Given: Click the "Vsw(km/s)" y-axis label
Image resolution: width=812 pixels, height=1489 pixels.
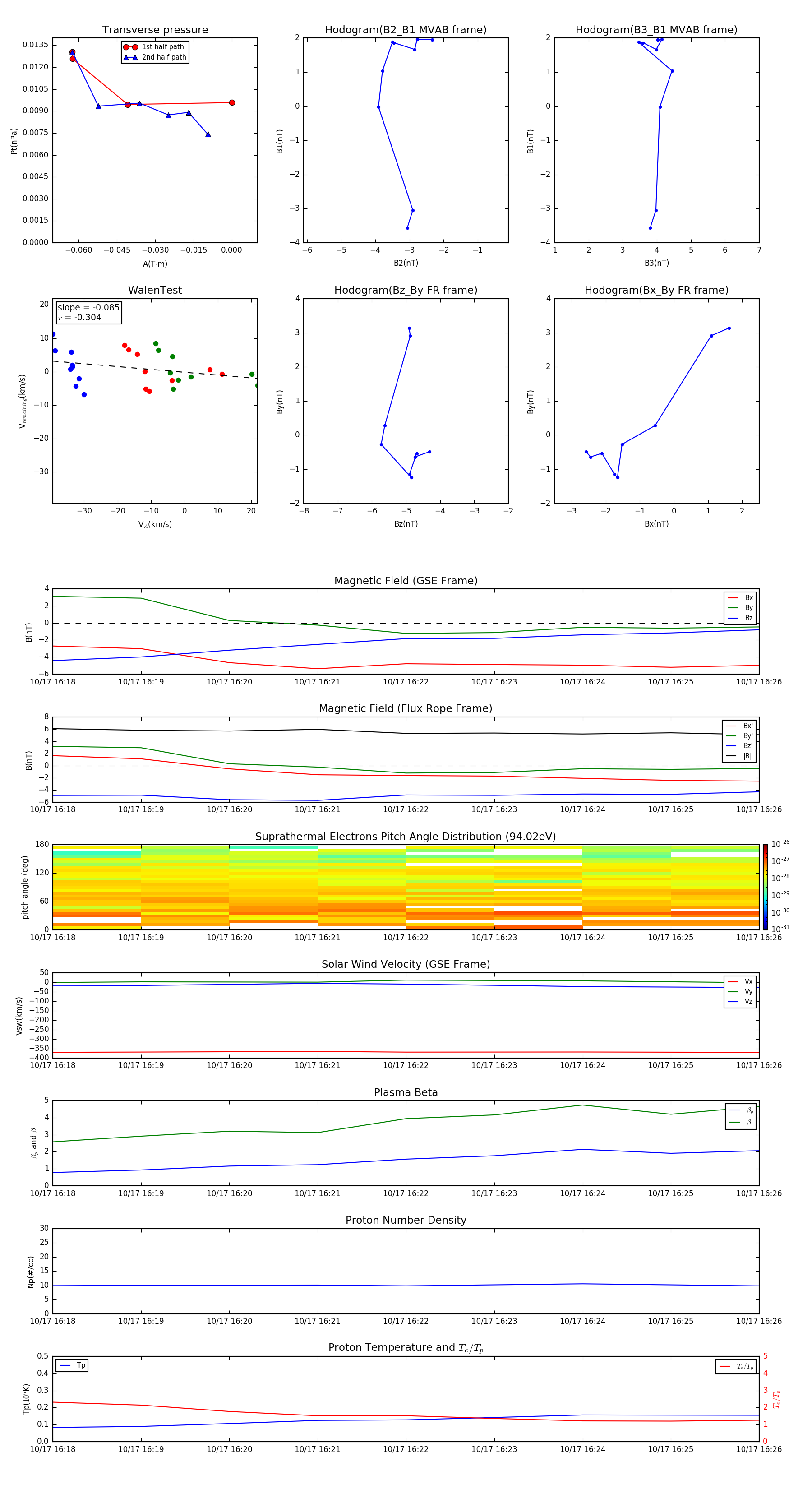Looking at the screenshot, I should [x=19, y=1016].
